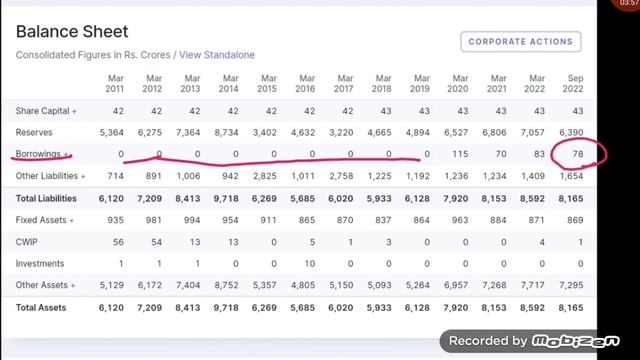Select the Mar 2019 column header
Screen dimensions: 640x360
[420, 84]
